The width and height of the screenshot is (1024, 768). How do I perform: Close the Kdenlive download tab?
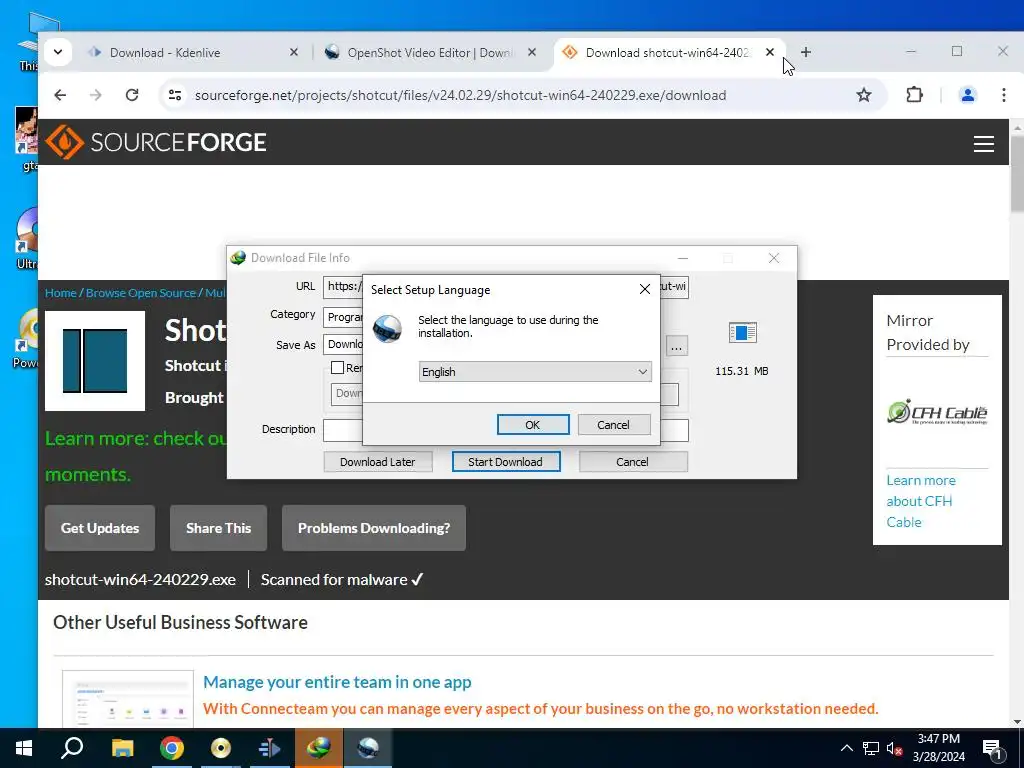point(294,52)
